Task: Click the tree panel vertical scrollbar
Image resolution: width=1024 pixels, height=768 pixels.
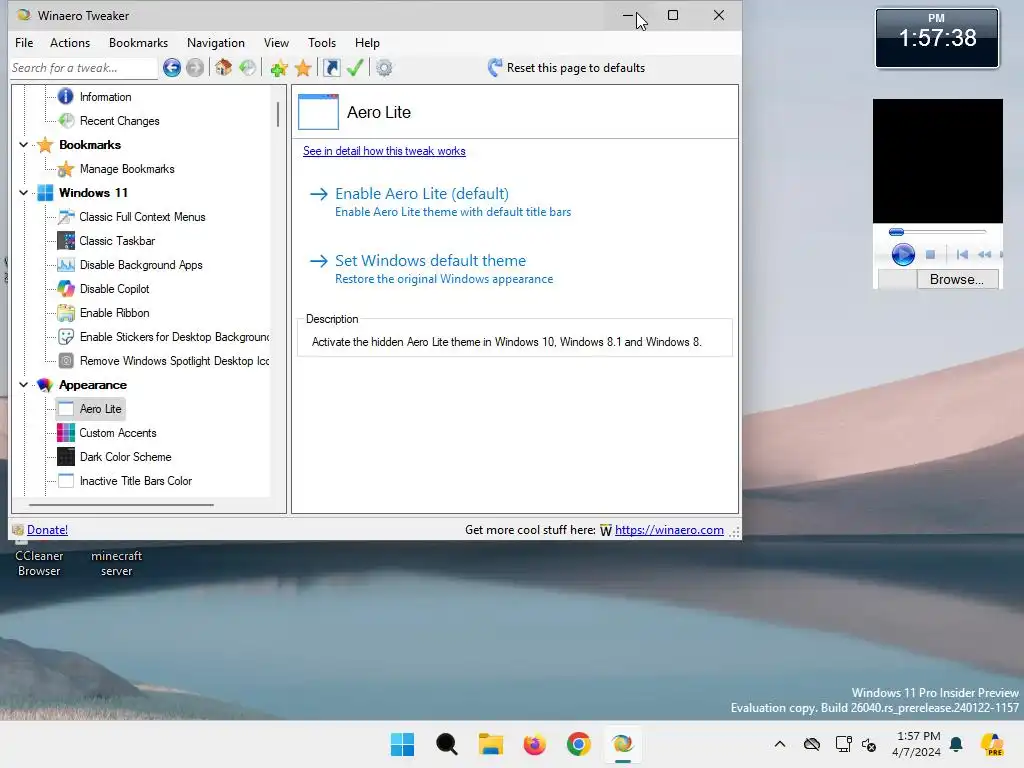Action: coord(278,115)
